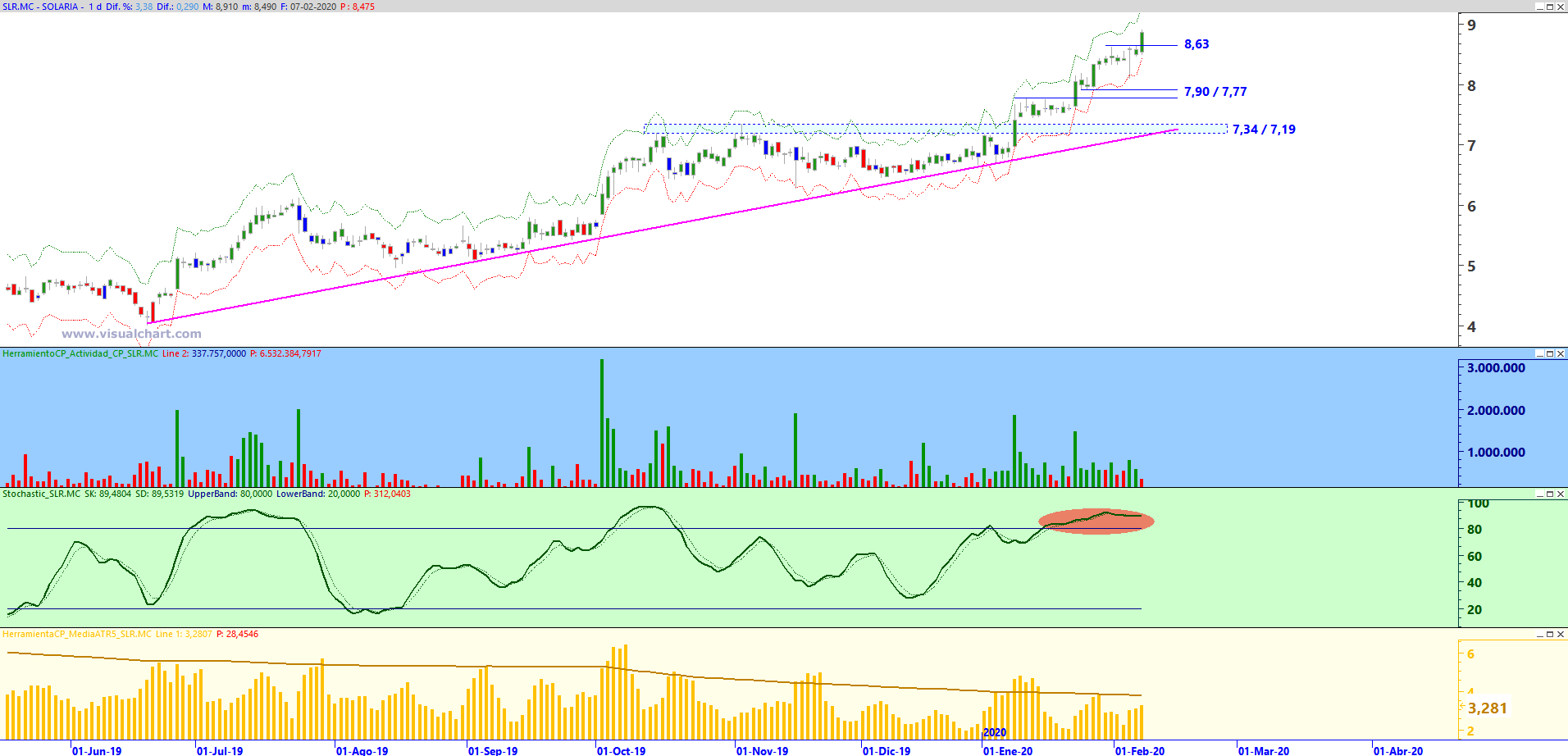Close the Actividad volume panel
The height and width of the screenshot is (756, 1568).
click(1561, 354)
